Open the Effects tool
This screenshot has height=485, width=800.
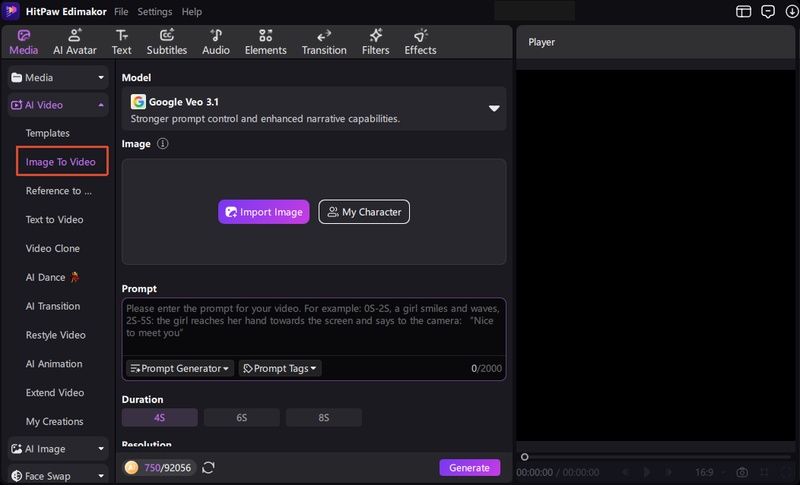coord(420,42)
